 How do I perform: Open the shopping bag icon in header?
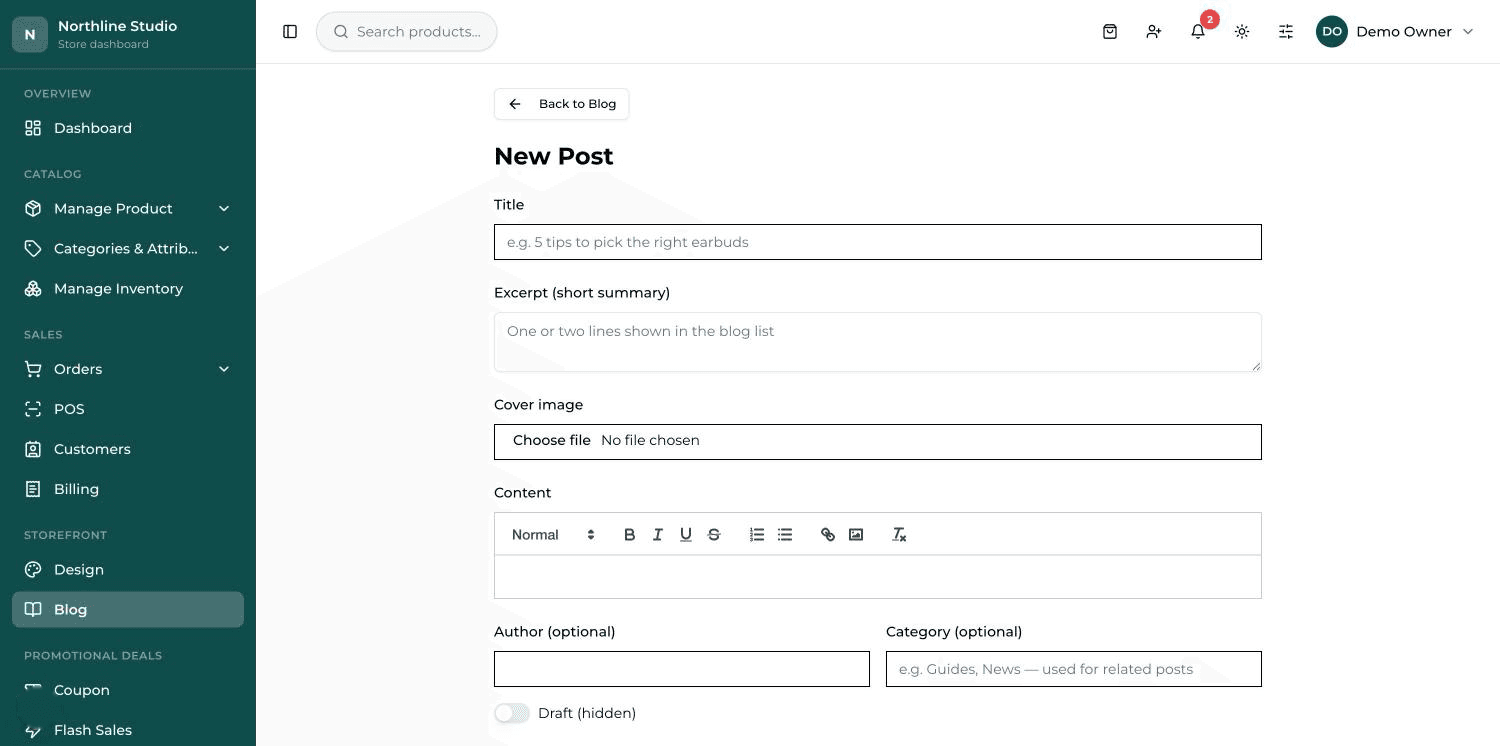click(x=1110, y=32)
